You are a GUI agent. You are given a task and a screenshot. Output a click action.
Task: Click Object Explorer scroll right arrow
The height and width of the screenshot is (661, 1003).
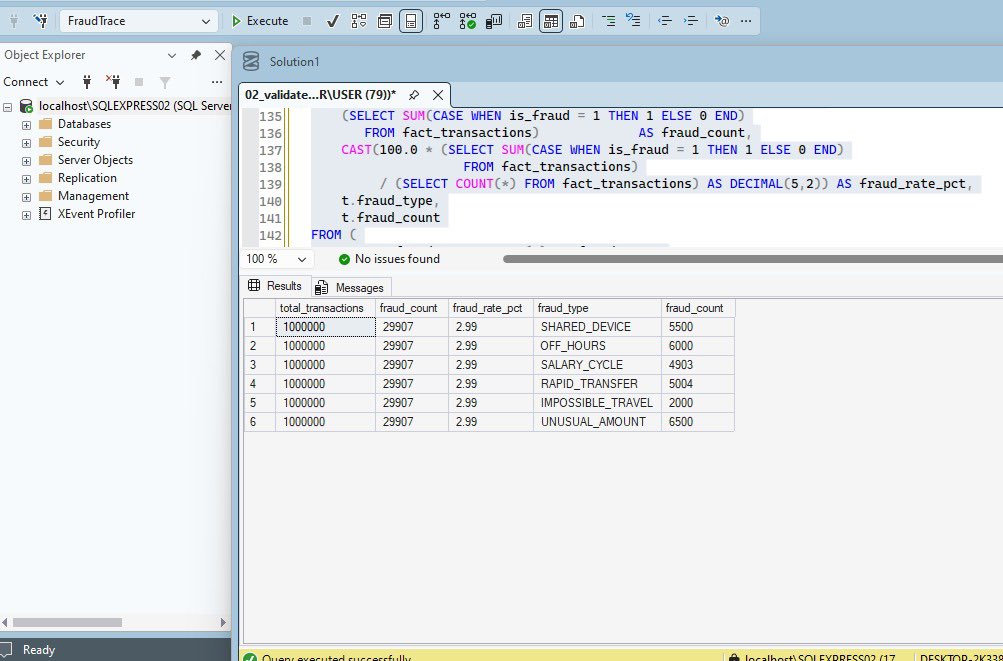coord(223,623)
